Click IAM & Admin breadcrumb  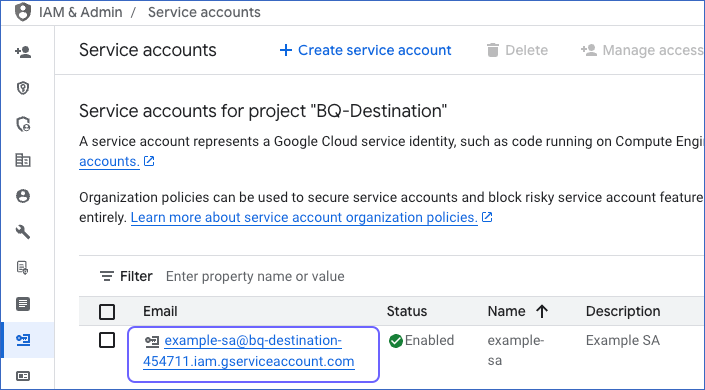point(80,12)
